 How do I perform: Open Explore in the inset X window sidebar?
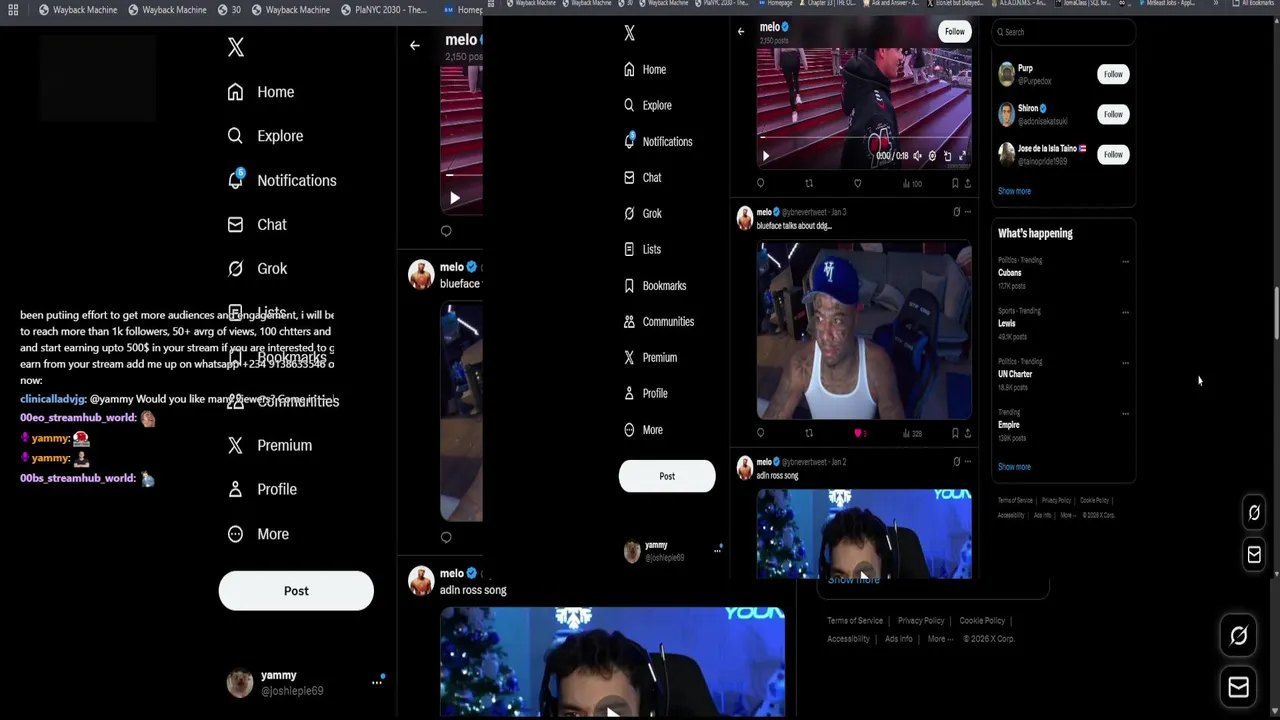tap(647, 105)
